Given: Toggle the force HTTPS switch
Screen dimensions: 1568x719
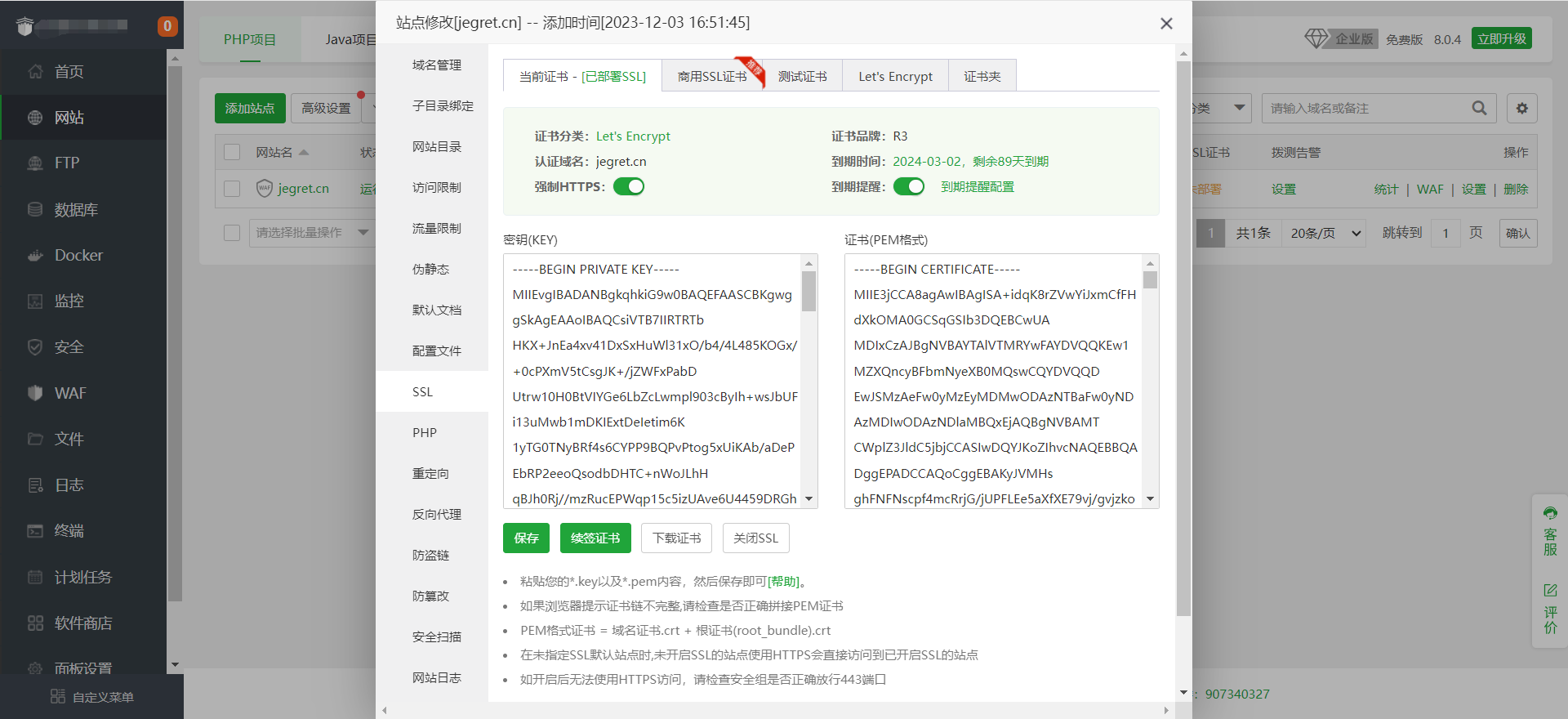Looking at the screenshot, I should [x=629, y=187].
